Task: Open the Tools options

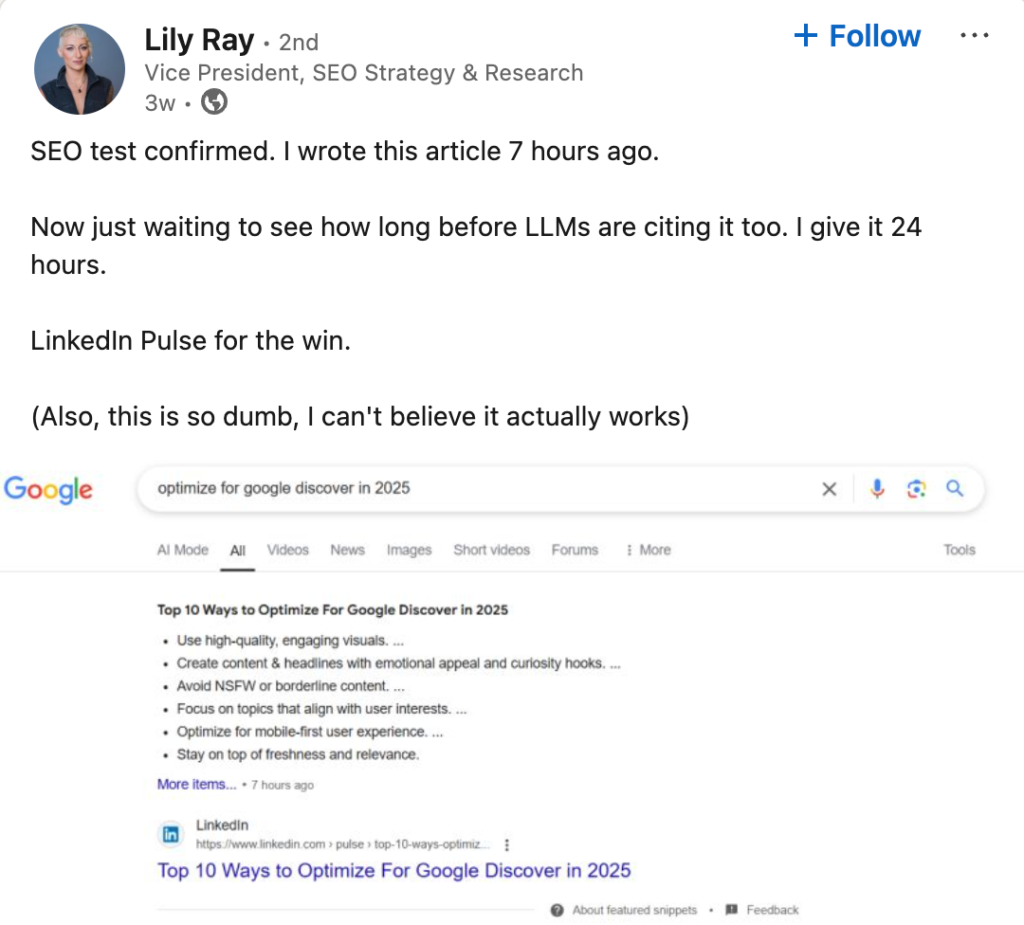Action: click(x=958, y=550)
